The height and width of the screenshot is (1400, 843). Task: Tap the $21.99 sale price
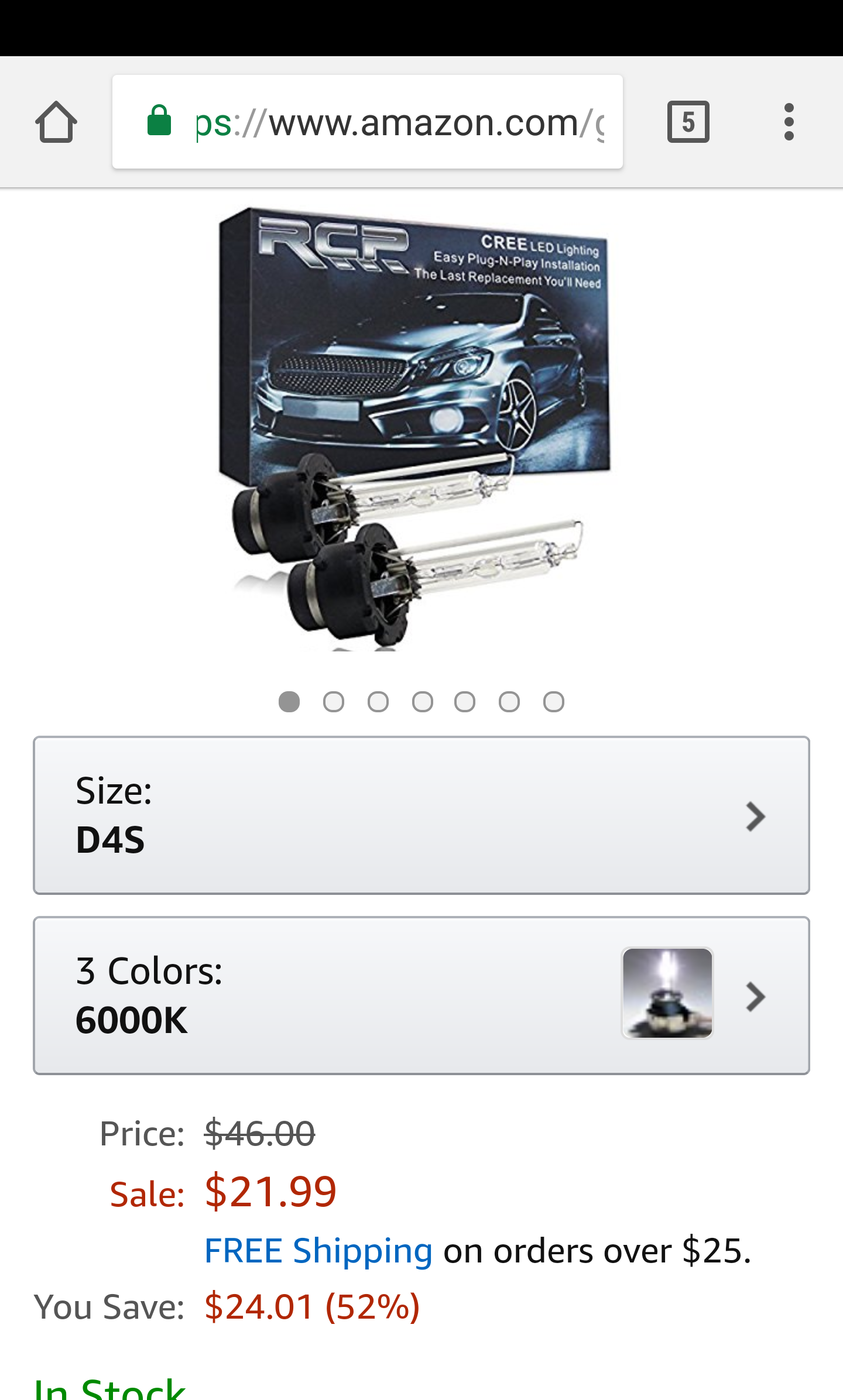270,1192
